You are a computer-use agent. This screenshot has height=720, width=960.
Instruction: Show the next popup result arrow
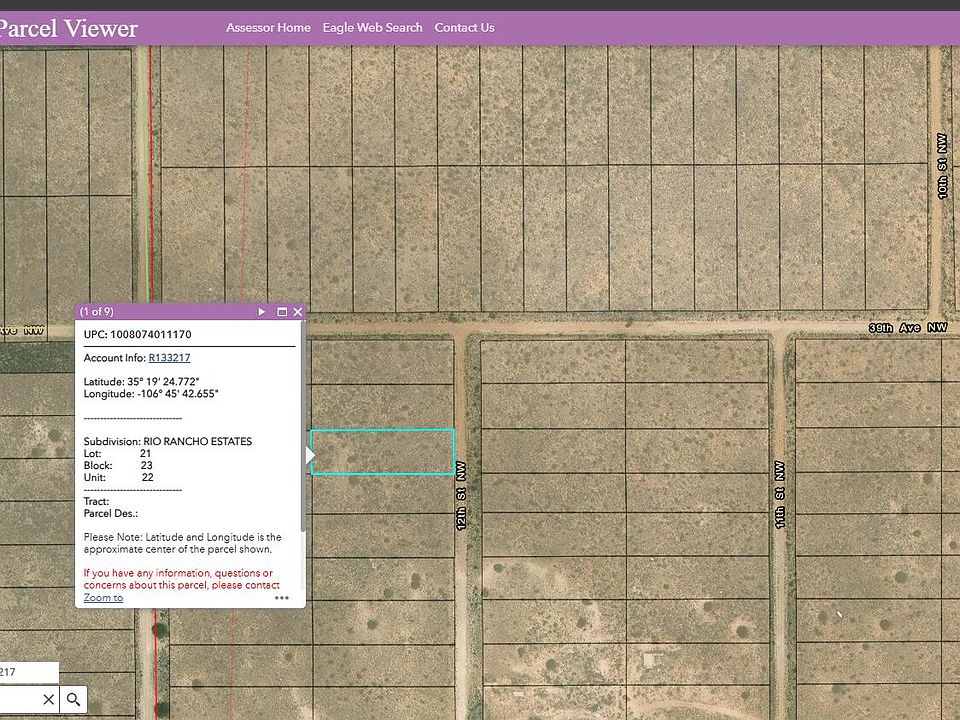click(261, 312)
